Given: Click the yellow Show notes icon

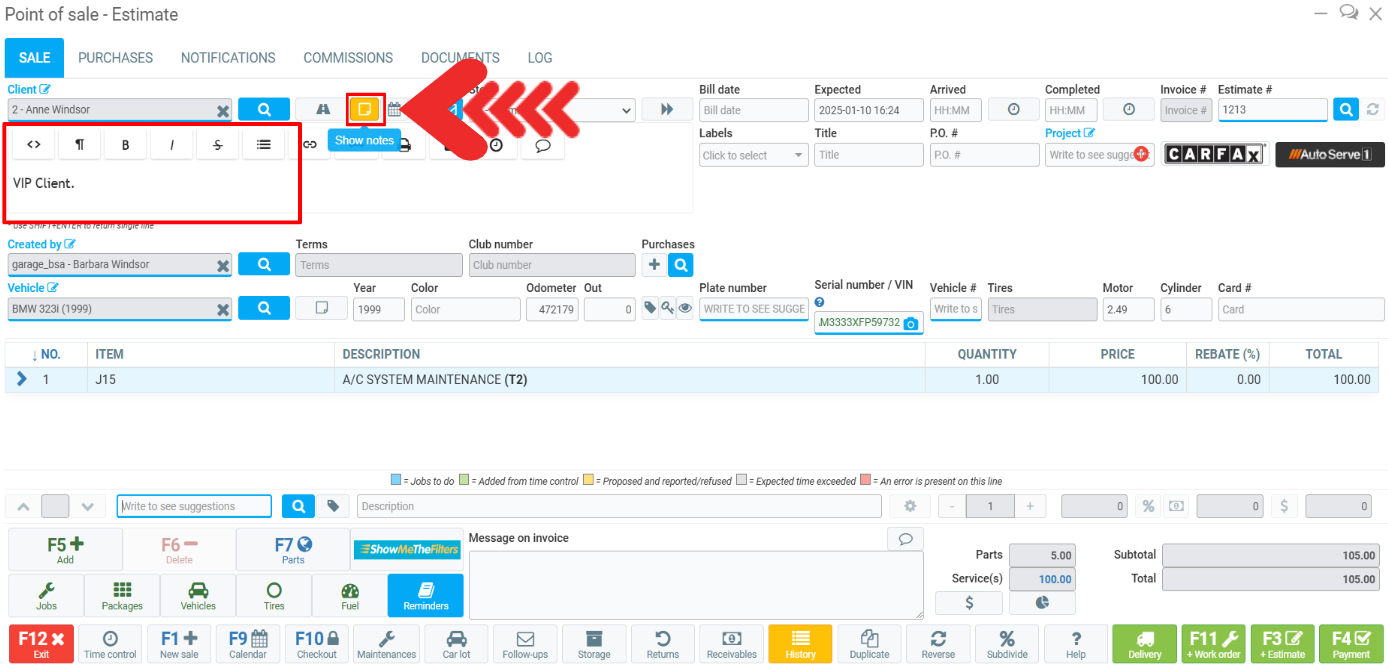Looking at the screenshot, I should 365,109.
